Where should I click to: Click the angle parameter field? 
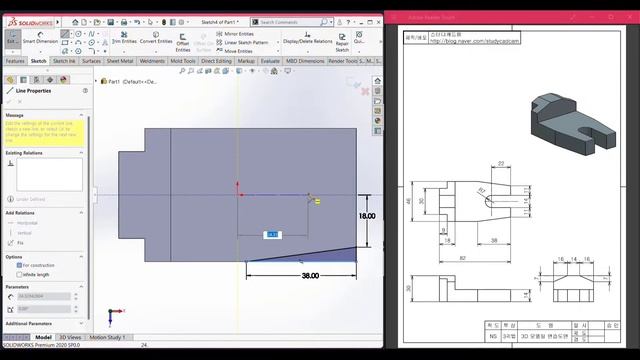tap(44, 309)
